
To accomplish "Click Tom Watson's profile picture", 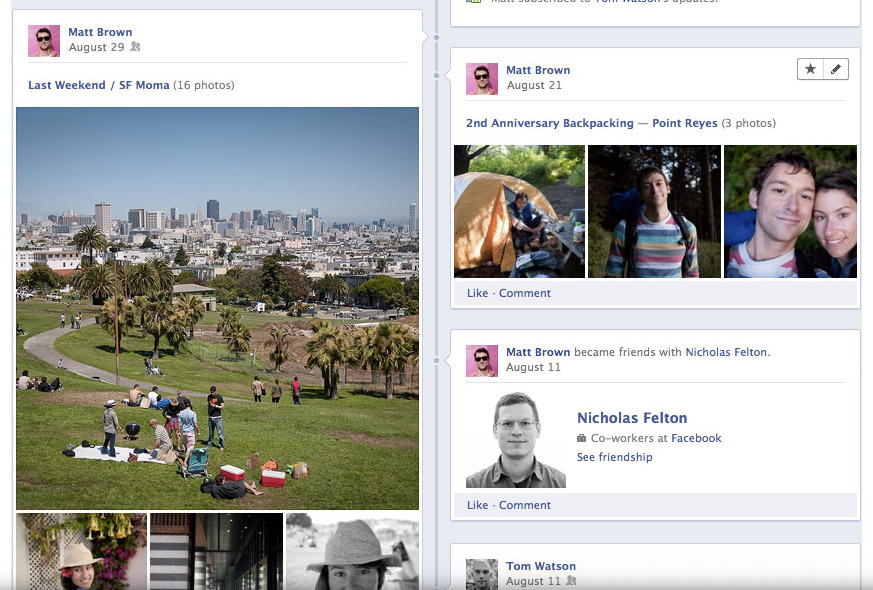I will 482,574.
